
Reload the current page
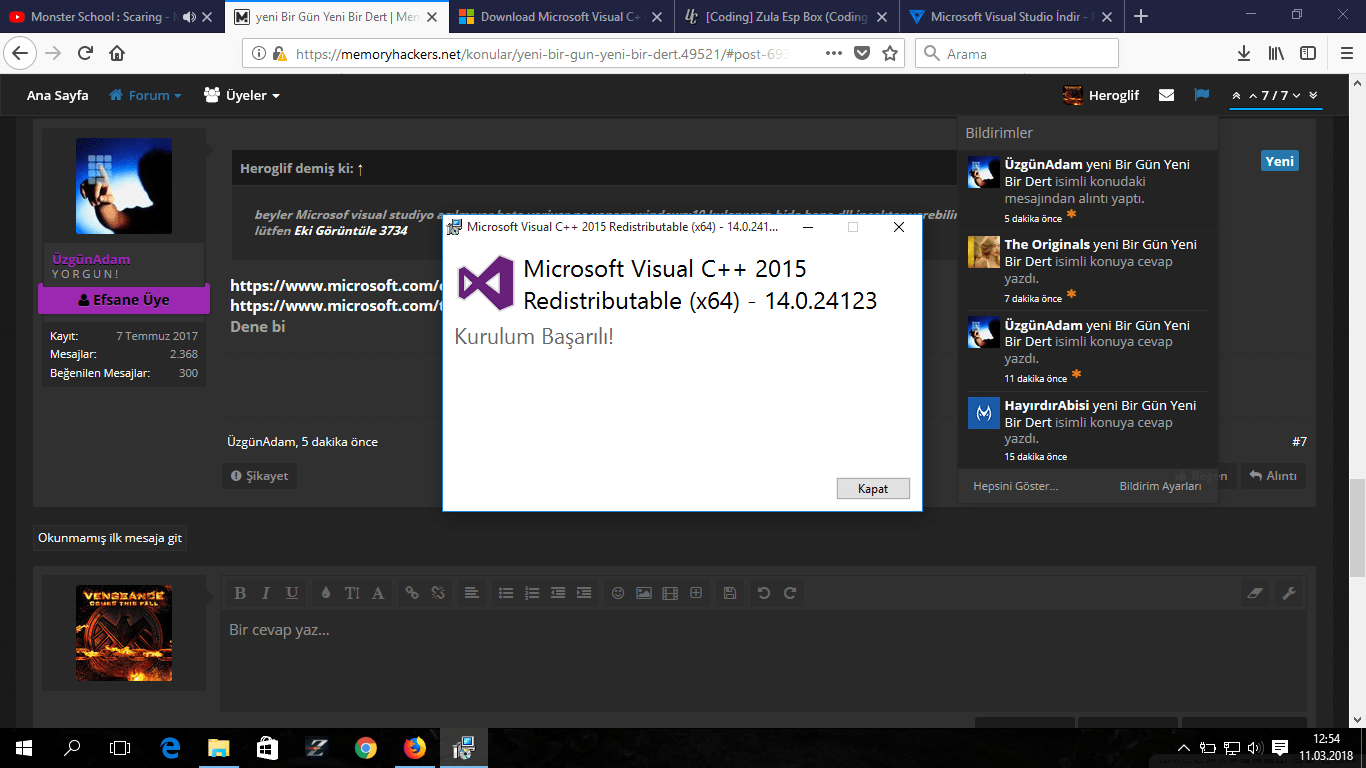pyautogui.click(x=86, y=54)
